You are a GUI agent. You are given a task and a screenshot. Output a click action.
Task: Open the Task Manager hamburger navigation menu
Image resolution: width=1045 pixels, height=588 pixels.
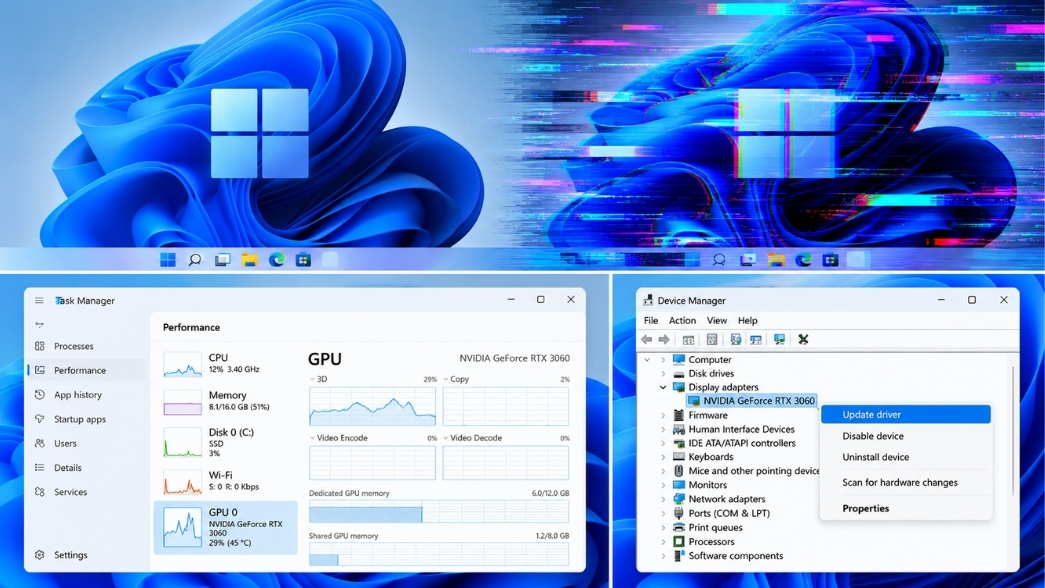[39, 301]
